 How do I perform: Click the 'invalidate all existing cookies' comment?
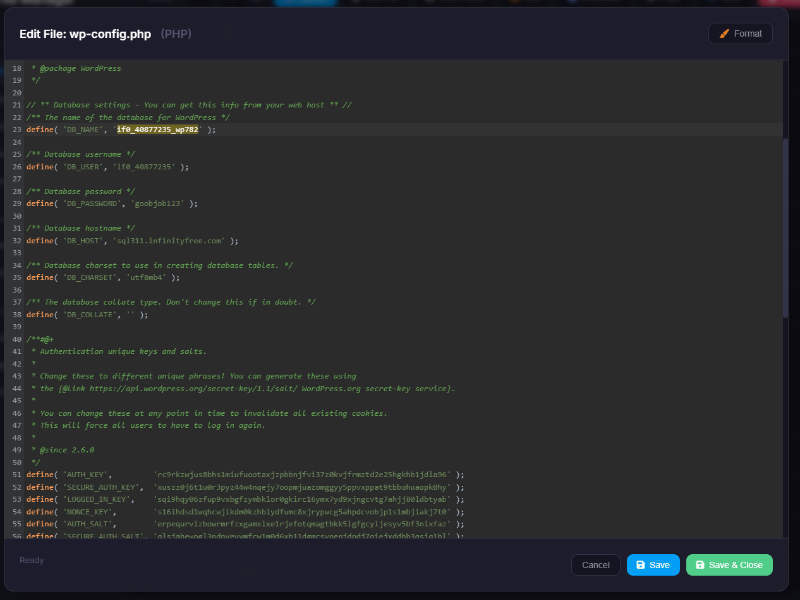(209, 413)
